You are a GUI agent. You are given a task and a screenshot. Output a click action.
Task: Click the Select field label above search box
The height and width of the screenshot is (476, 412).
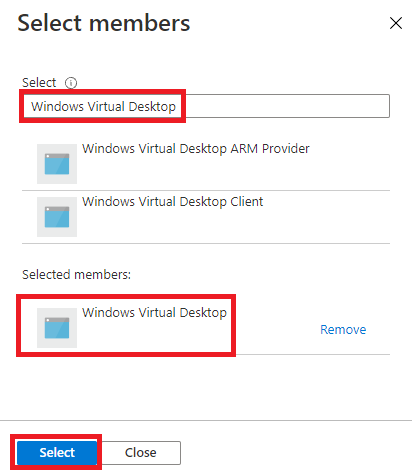point(39,82)
